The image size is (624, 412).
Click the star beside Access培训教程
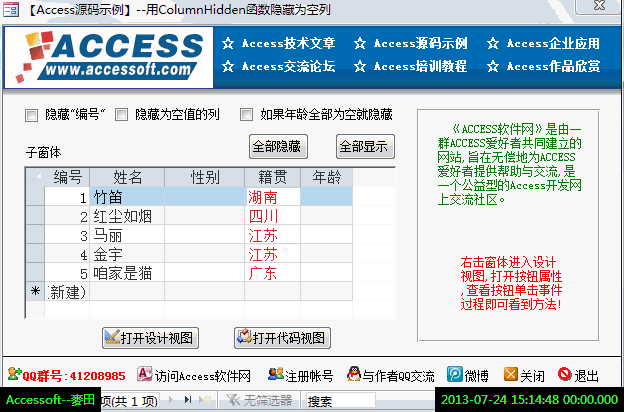[x=360, y=66]
